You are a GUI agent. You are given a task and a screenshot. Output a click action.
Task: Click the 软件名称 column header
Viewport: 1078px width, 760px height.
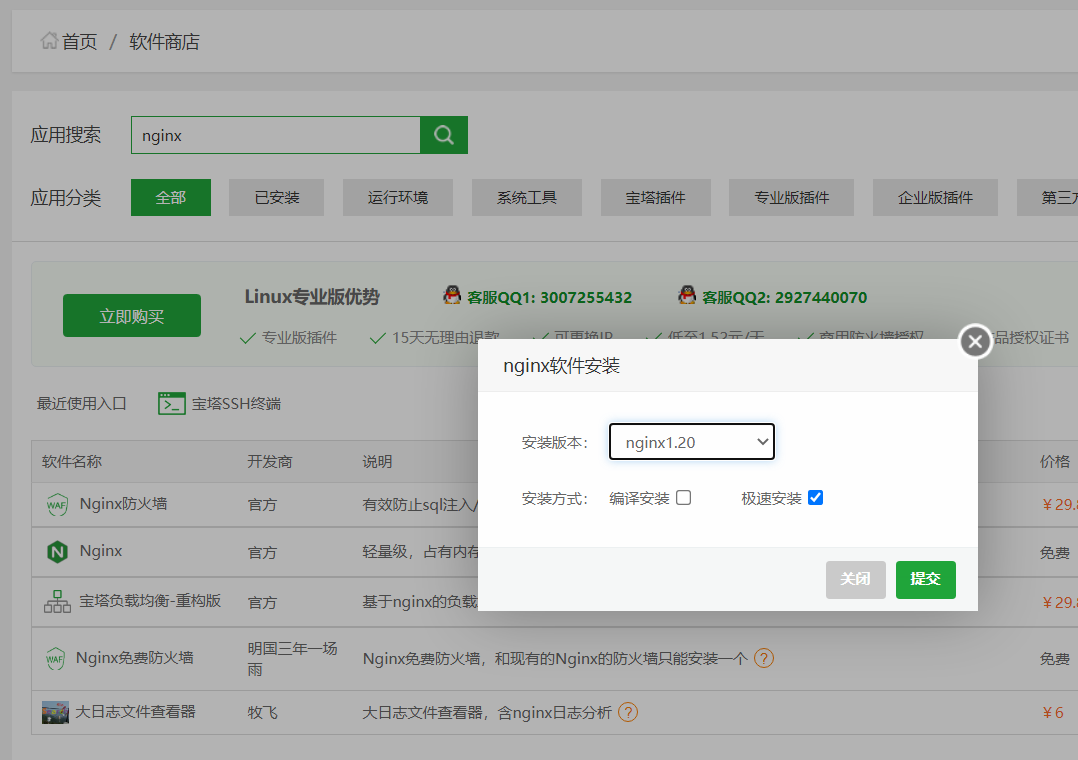point(72,462)
